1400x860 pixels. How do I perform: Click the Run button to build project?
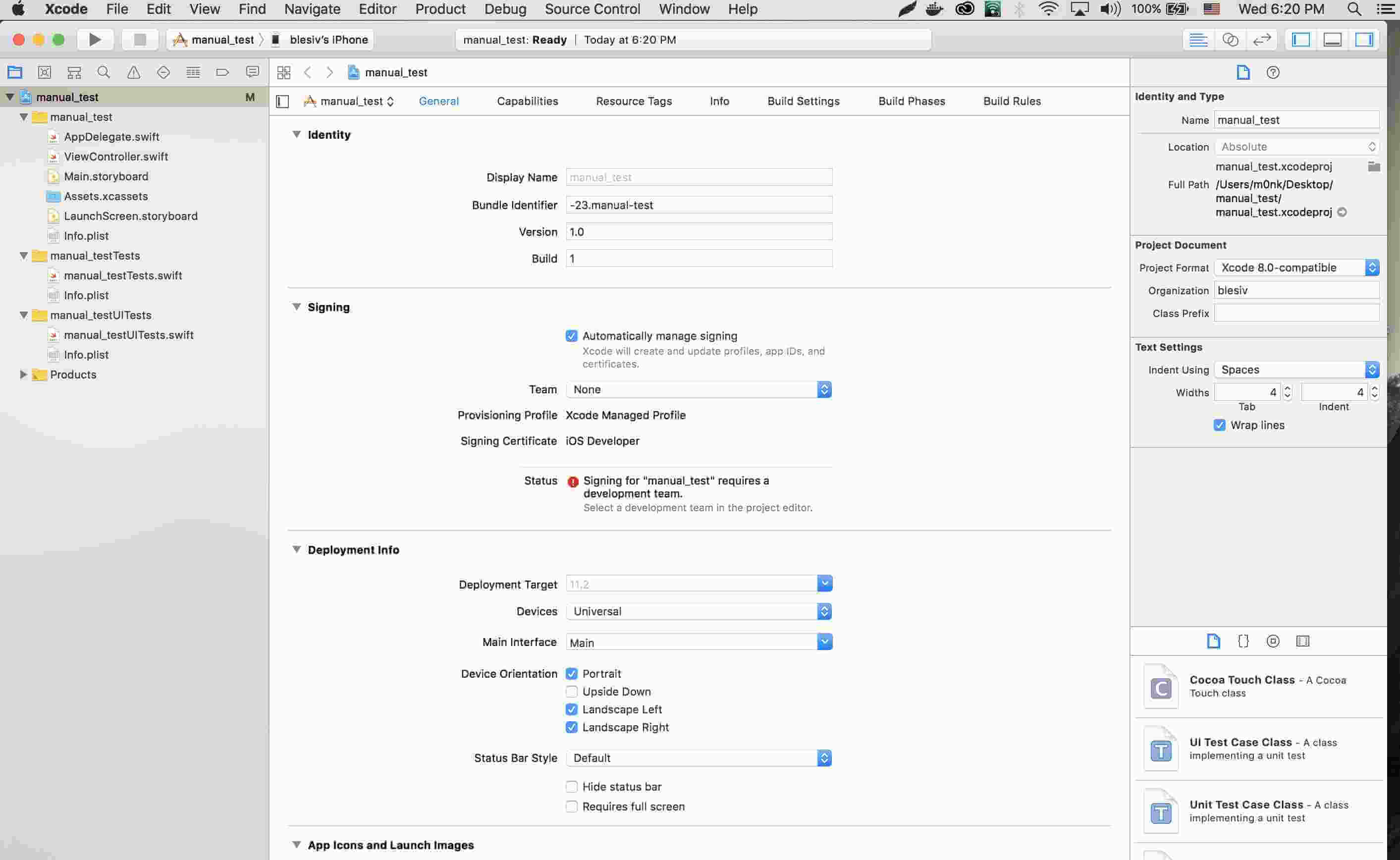tap(95, 39)
